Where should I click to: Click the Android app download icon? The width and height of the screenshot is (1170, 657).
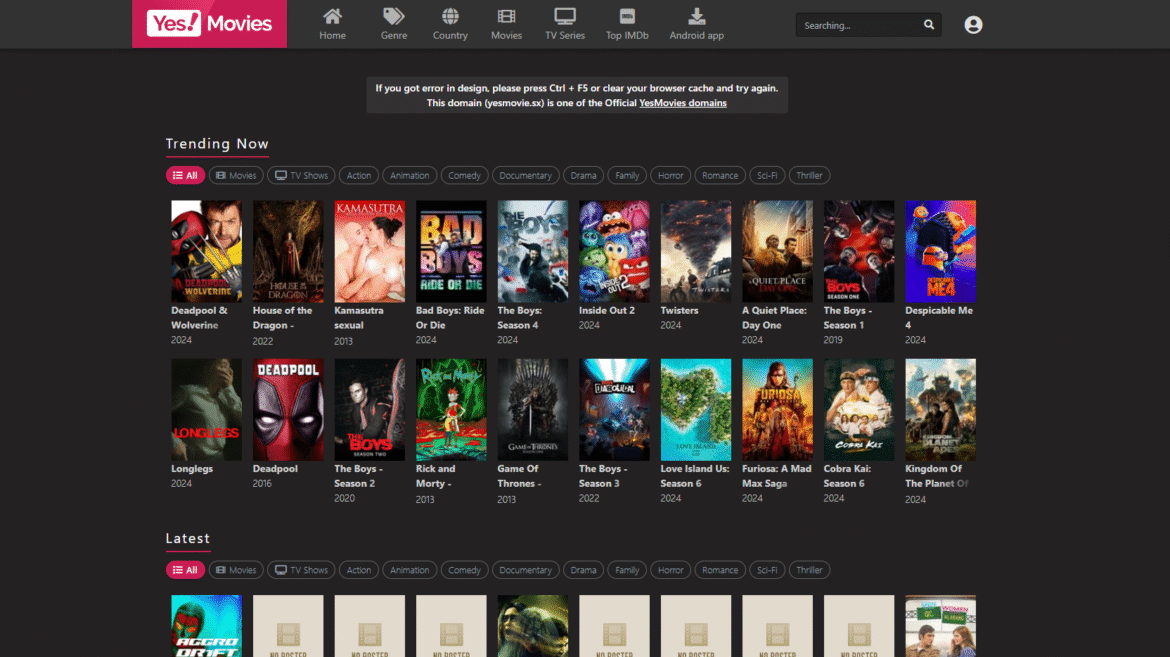696,16
